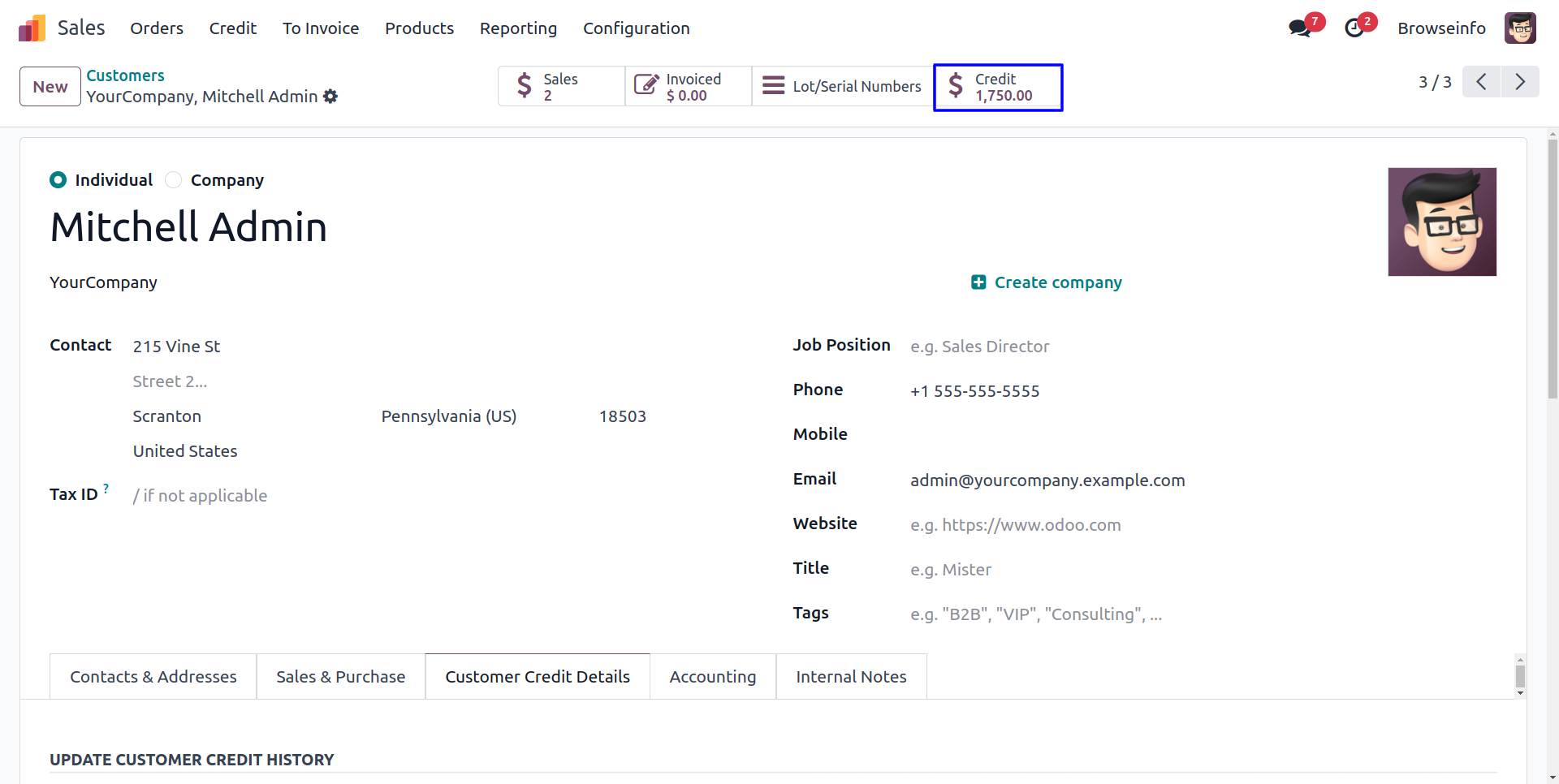Open the activities clock icon
1559x784 pixels.
click(x=1354, y=28)
